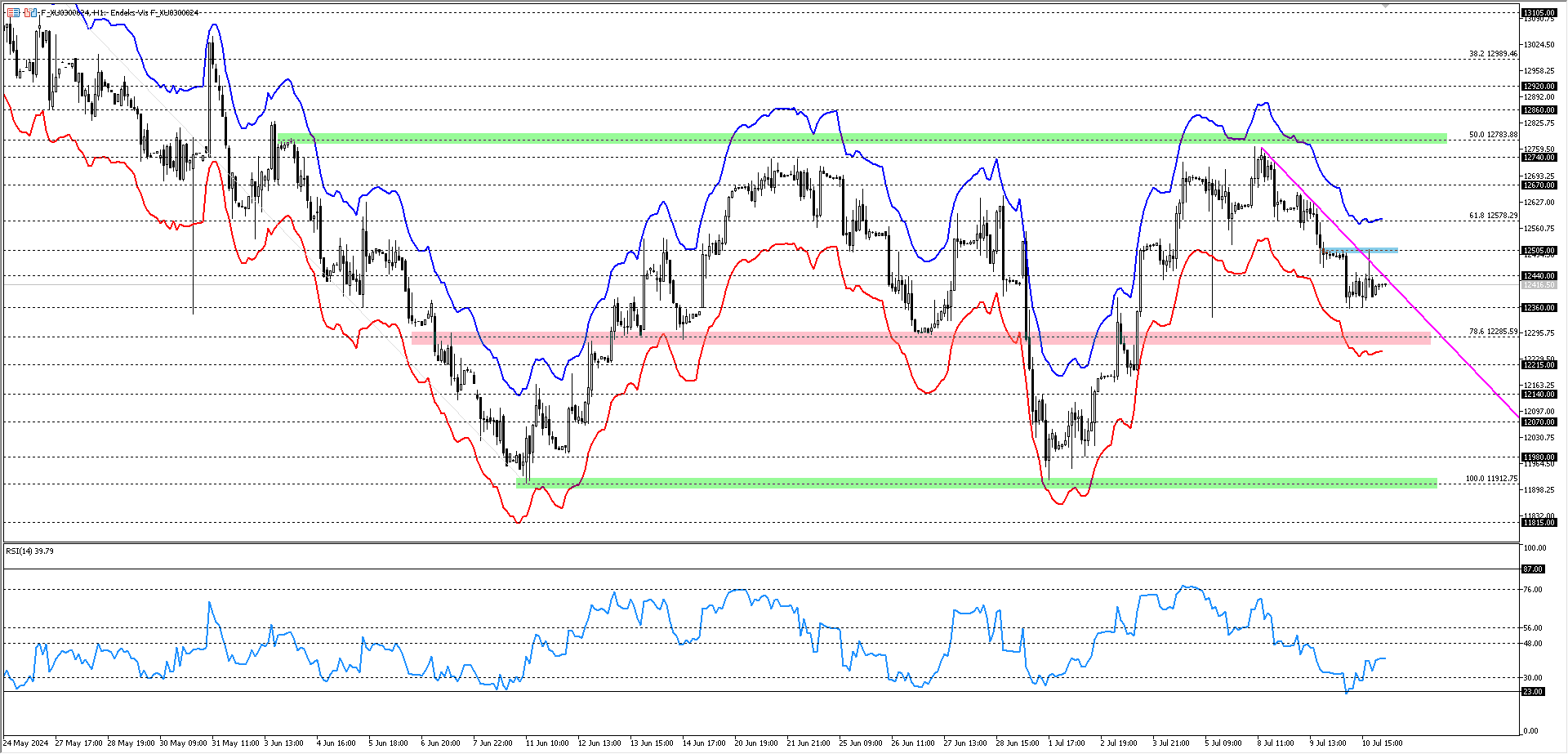This screenshot has height=754, width=1568.
Task: Click the RSI 100.00 scale value
Action: [1535, 548]
